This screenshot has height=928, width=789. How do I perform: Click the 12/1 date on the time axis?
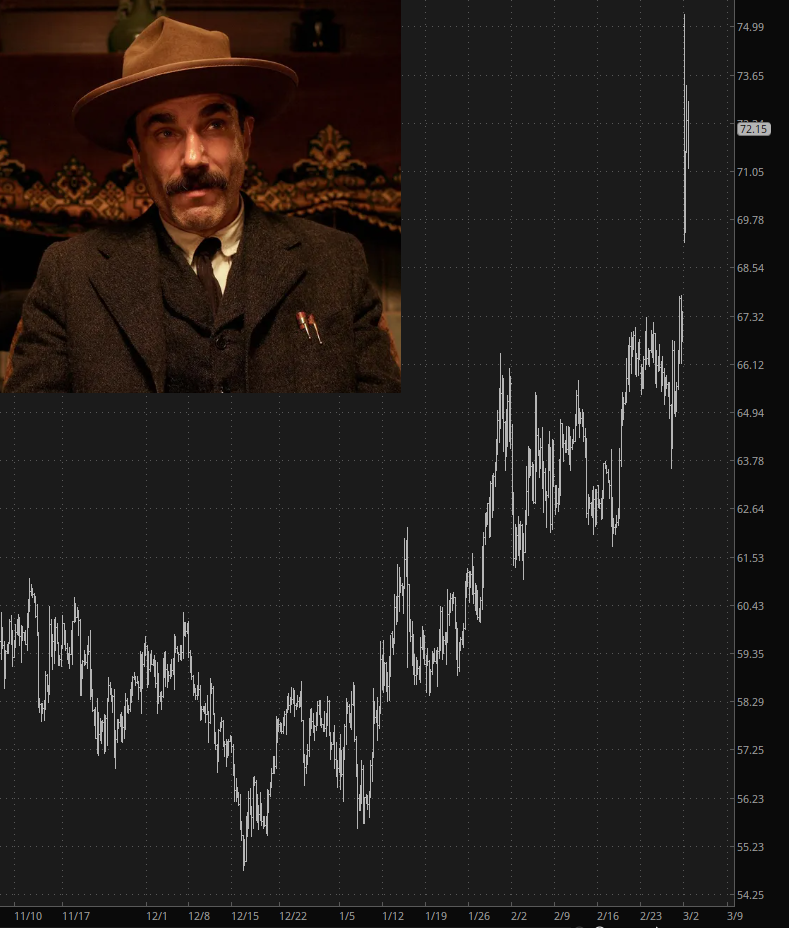coord(156,916)
